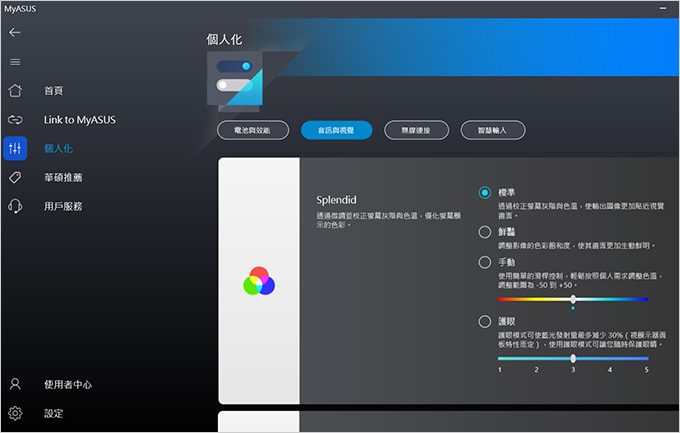
Task: Select the 鮮豔 radio button
Action: click(x=484, y=232)
